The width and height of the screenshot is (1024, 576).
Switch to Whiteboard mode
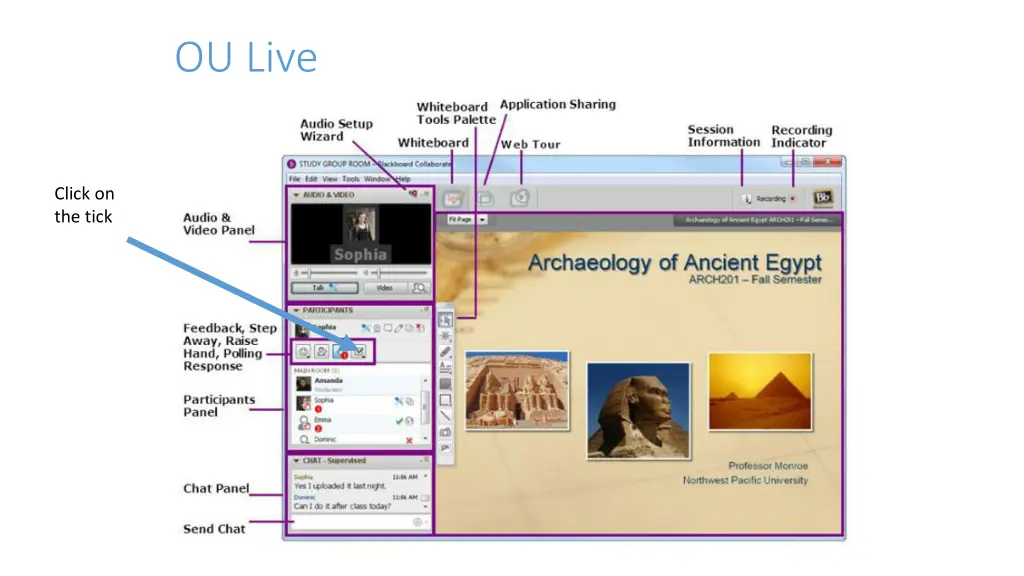tap(453, 198)
